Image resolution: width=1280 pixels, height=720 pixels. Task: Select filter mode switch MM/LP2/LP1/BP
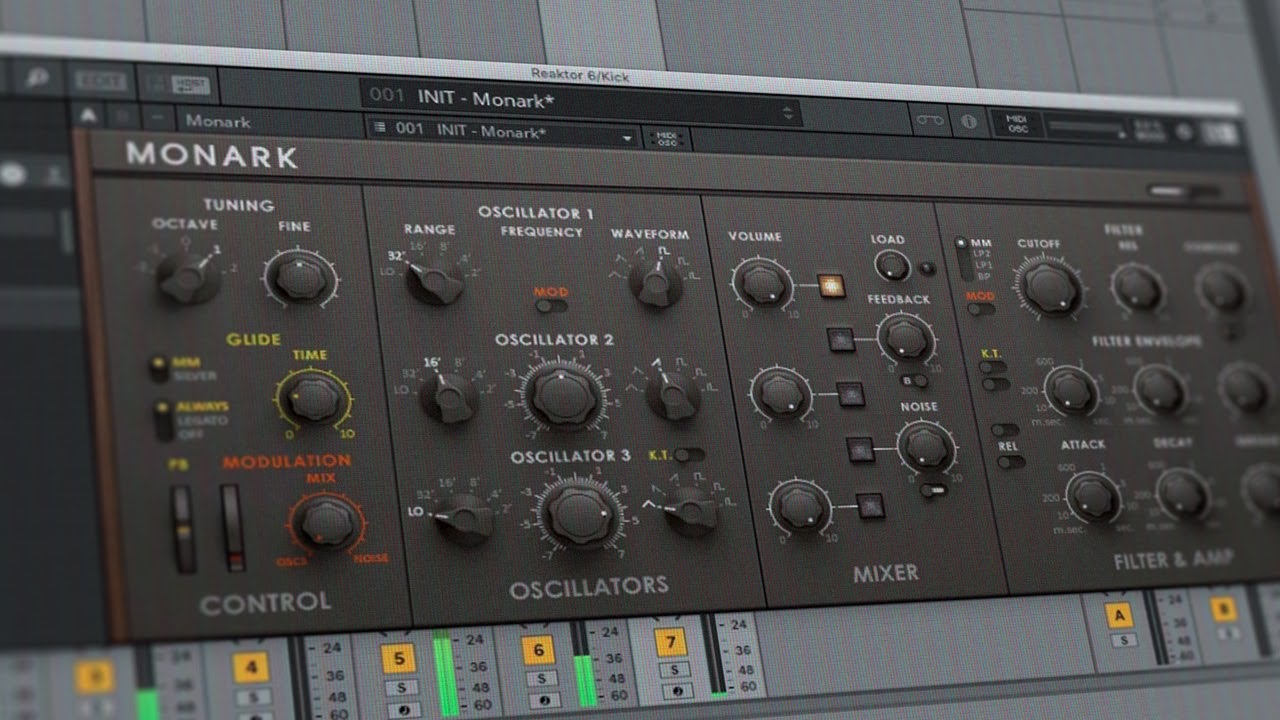coord(962,257)
